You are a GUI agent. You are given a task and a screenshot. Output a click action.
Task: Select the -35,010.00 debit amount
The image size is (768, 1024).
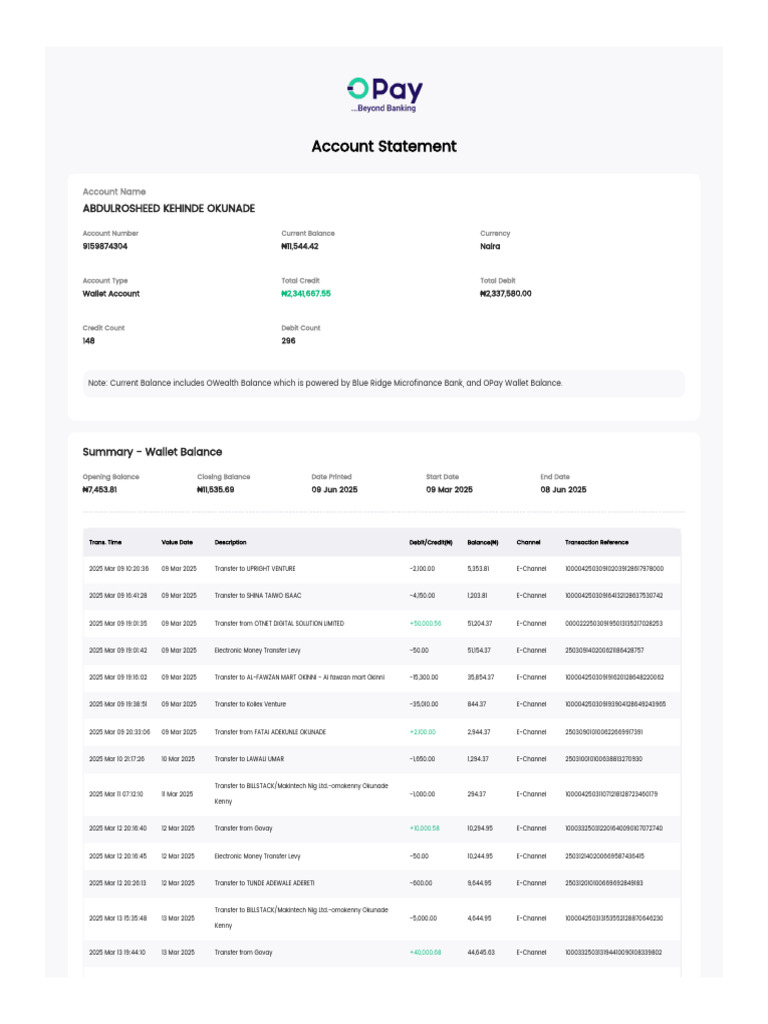click(x=423, y=704)
